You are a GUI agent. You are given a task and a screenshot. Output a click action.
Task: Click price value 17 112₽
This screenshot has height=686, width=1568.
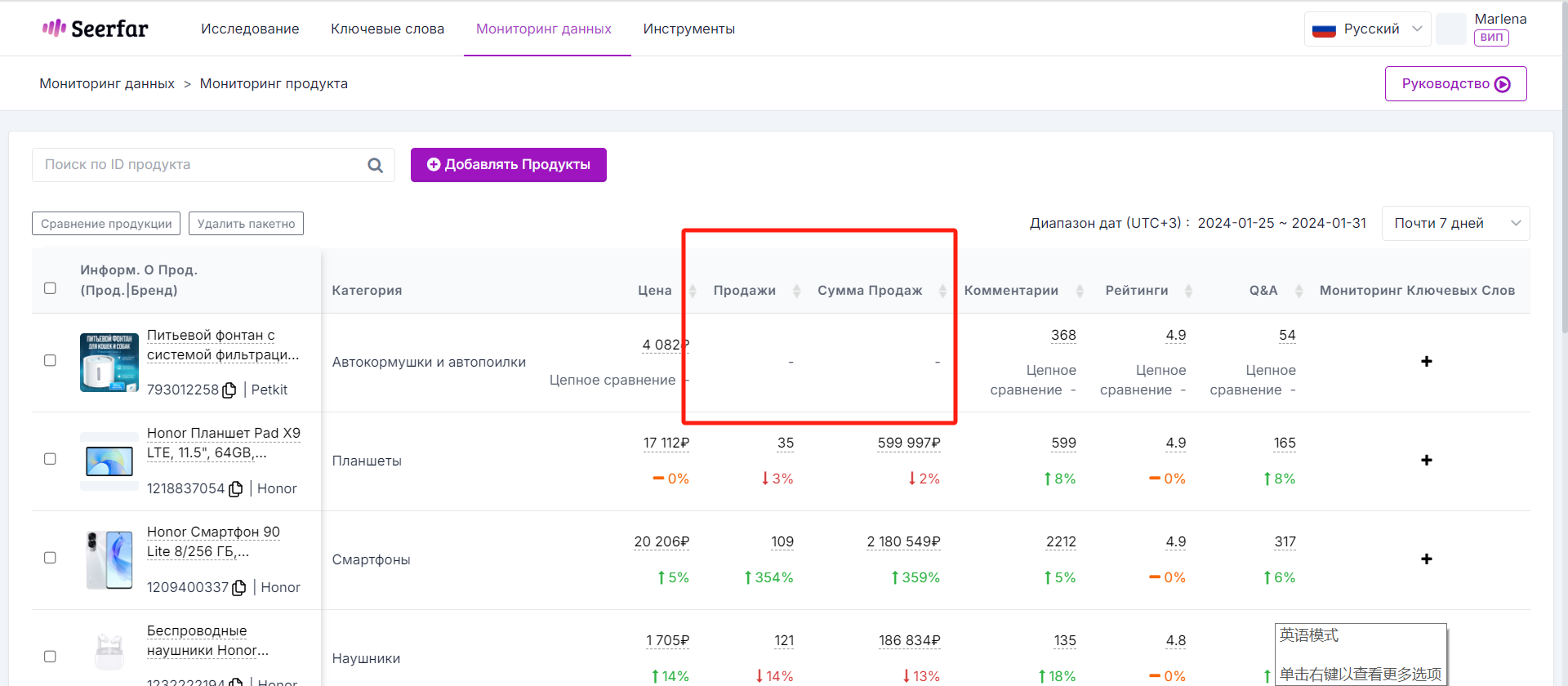point(666,443)
